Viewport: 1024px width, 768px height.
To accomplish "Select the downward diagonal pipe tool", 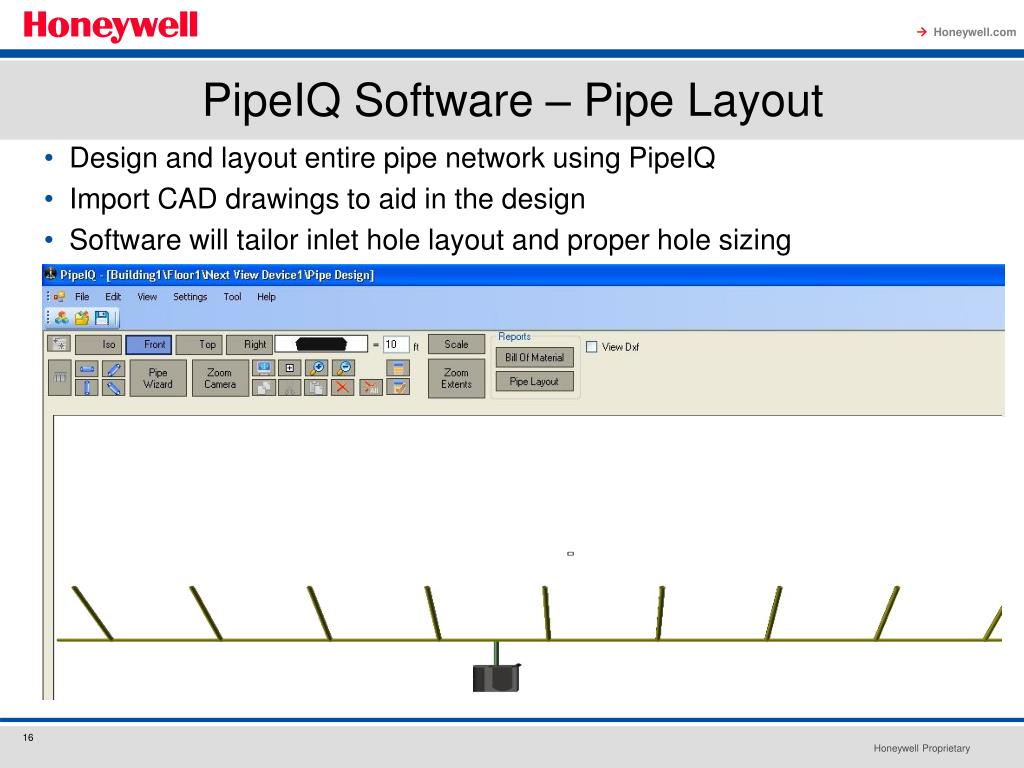I will pos(114,387).
